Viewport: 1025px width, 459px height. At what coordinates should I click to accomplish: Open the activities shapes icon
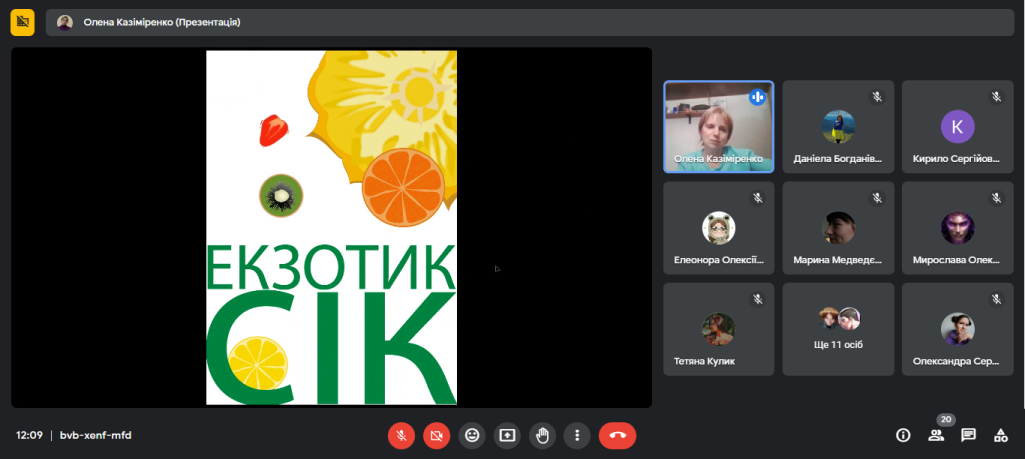pyautogui.click(x=1000, y=435)
